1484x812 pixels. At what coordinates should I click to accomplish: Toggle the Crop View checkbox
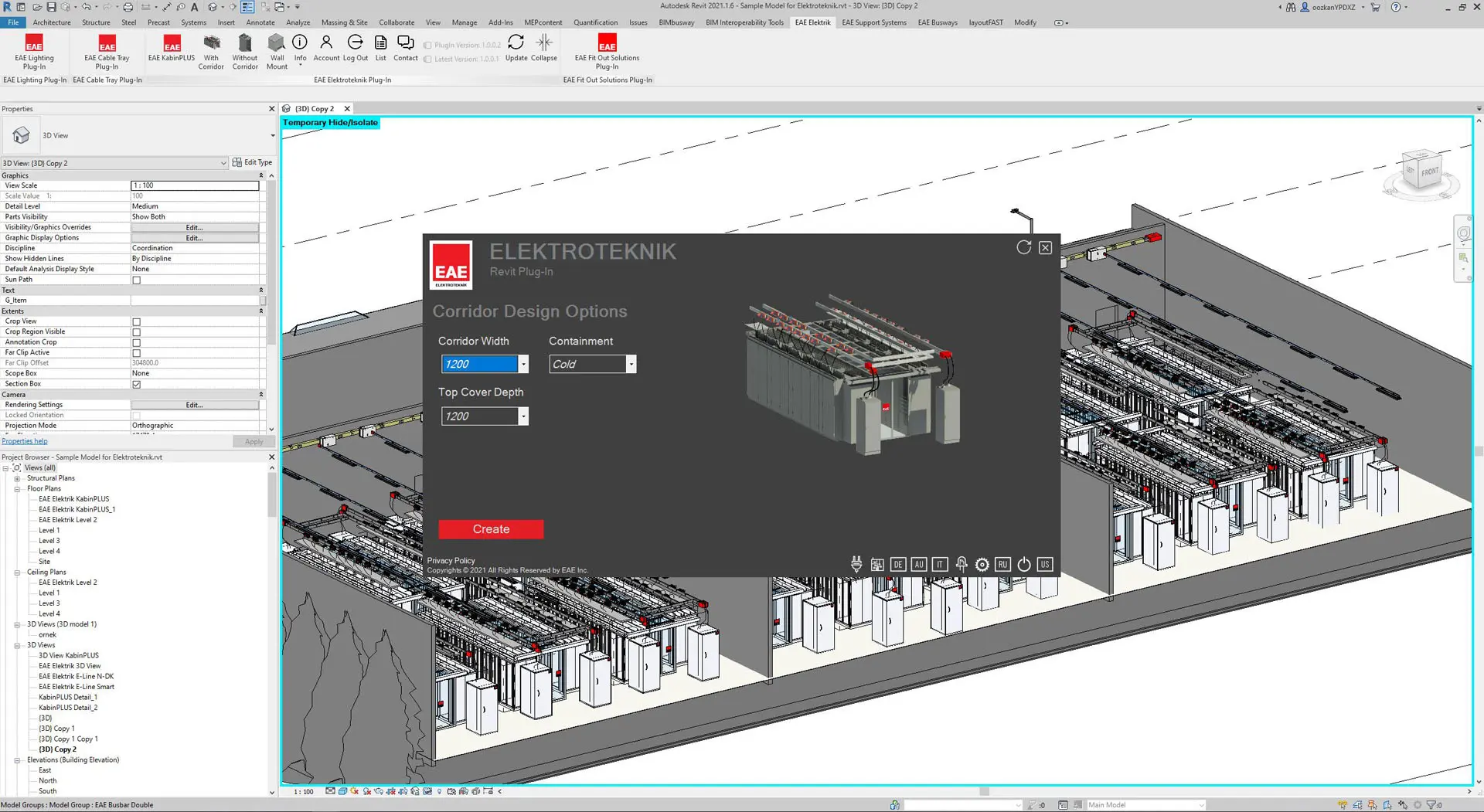[x=136, y=322]
